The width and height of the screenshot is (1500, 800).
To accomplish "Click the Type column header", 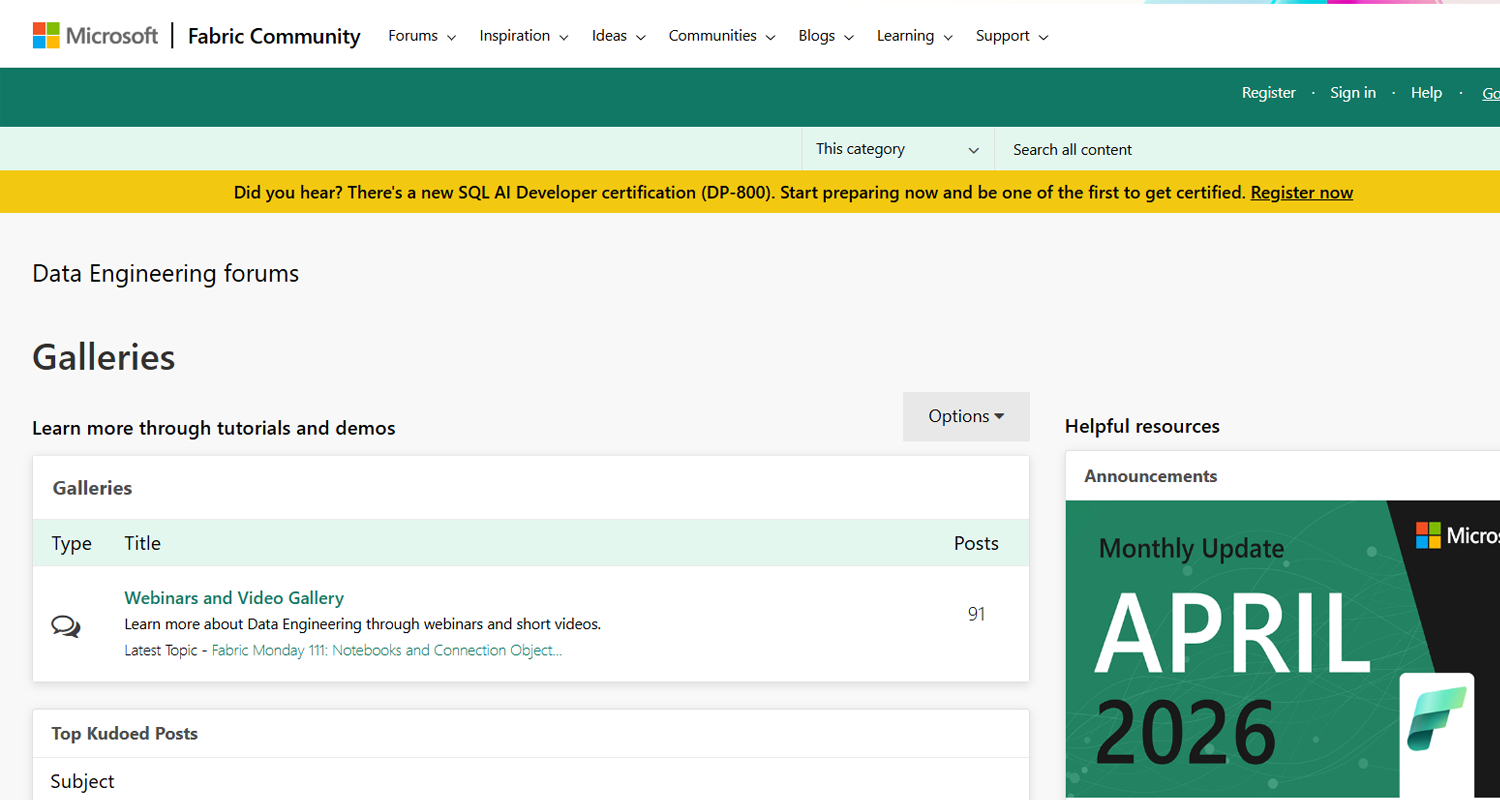I will 72,543.
